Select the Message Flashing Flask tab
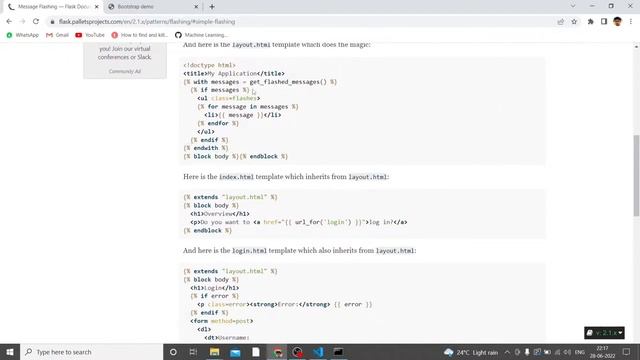The image size is (640, 360). point(53,7)
